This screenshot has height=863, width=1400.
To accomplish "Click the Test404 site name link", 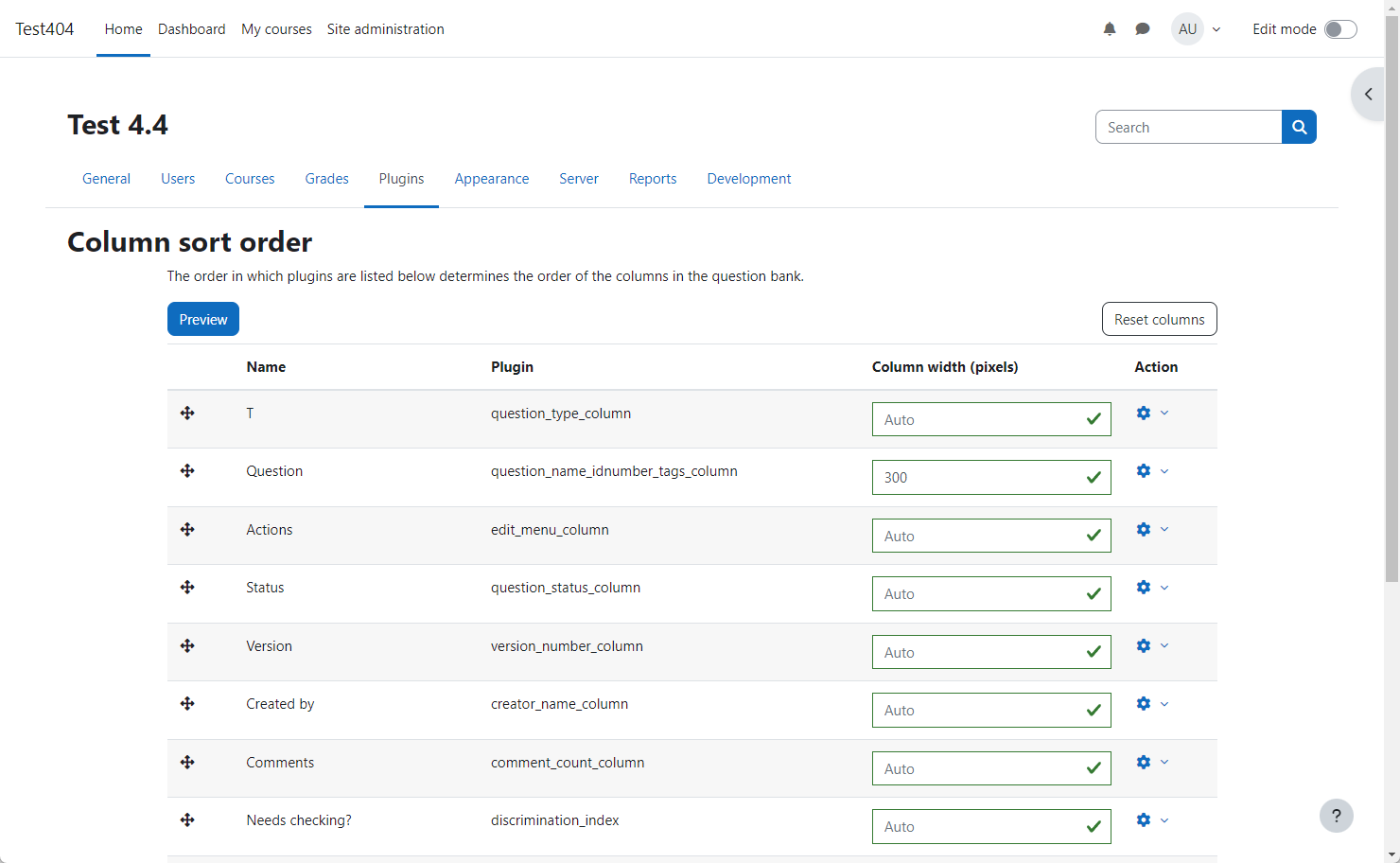I will coord(44,29).
